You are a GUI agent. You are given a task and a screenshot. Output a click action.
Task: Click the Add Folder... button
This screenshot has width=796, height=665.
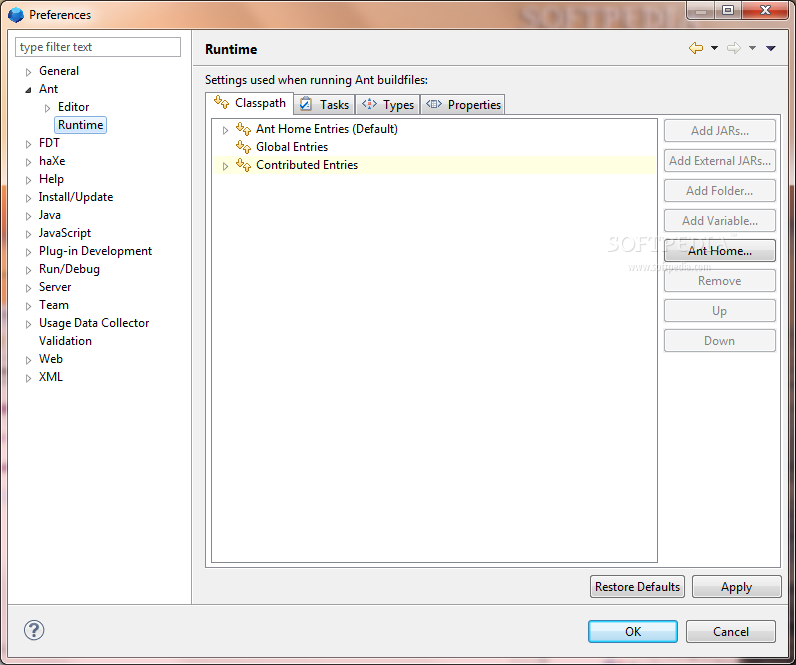[719, 191]
